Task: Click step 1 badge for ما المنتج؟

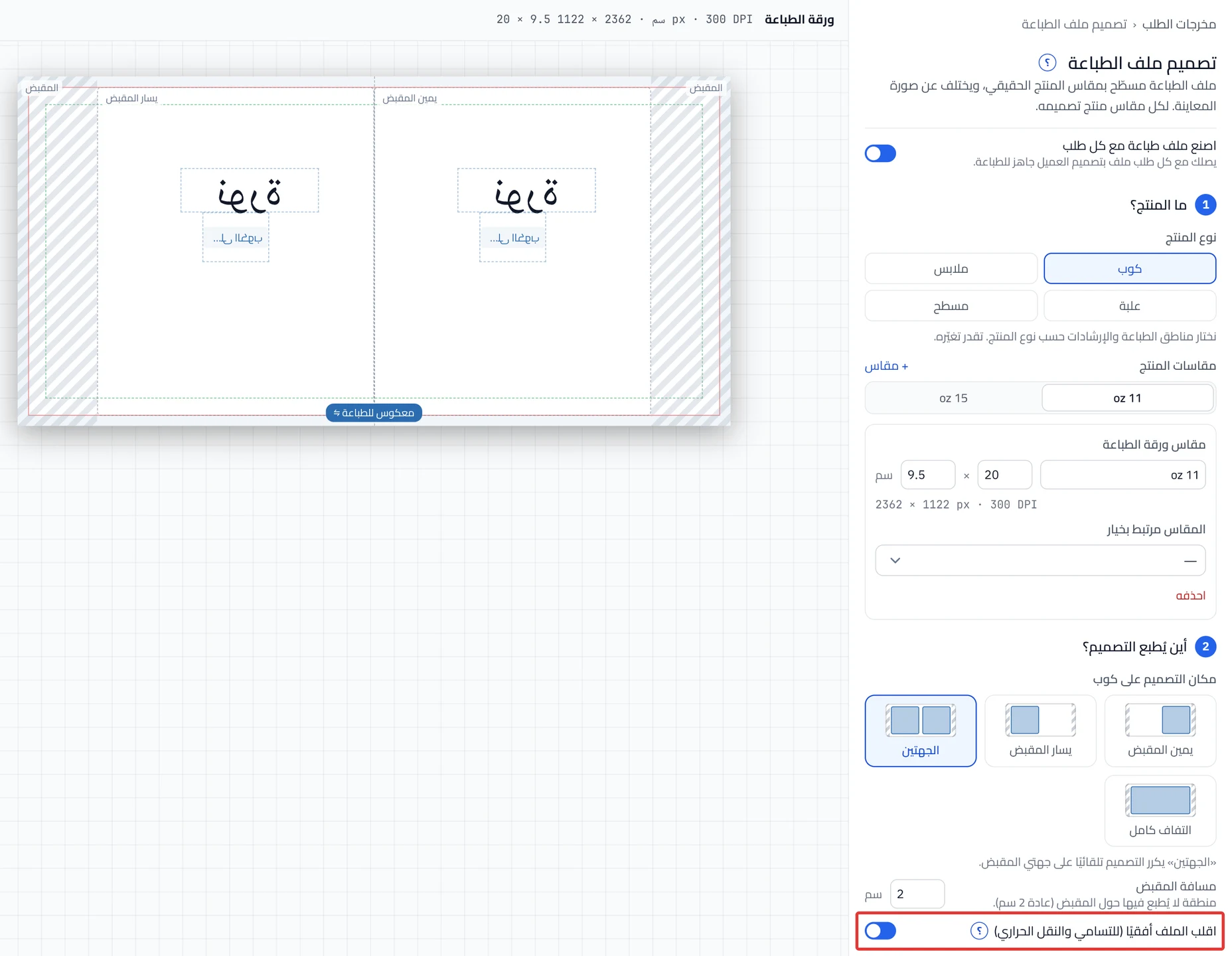Action: pos(1205,204)
